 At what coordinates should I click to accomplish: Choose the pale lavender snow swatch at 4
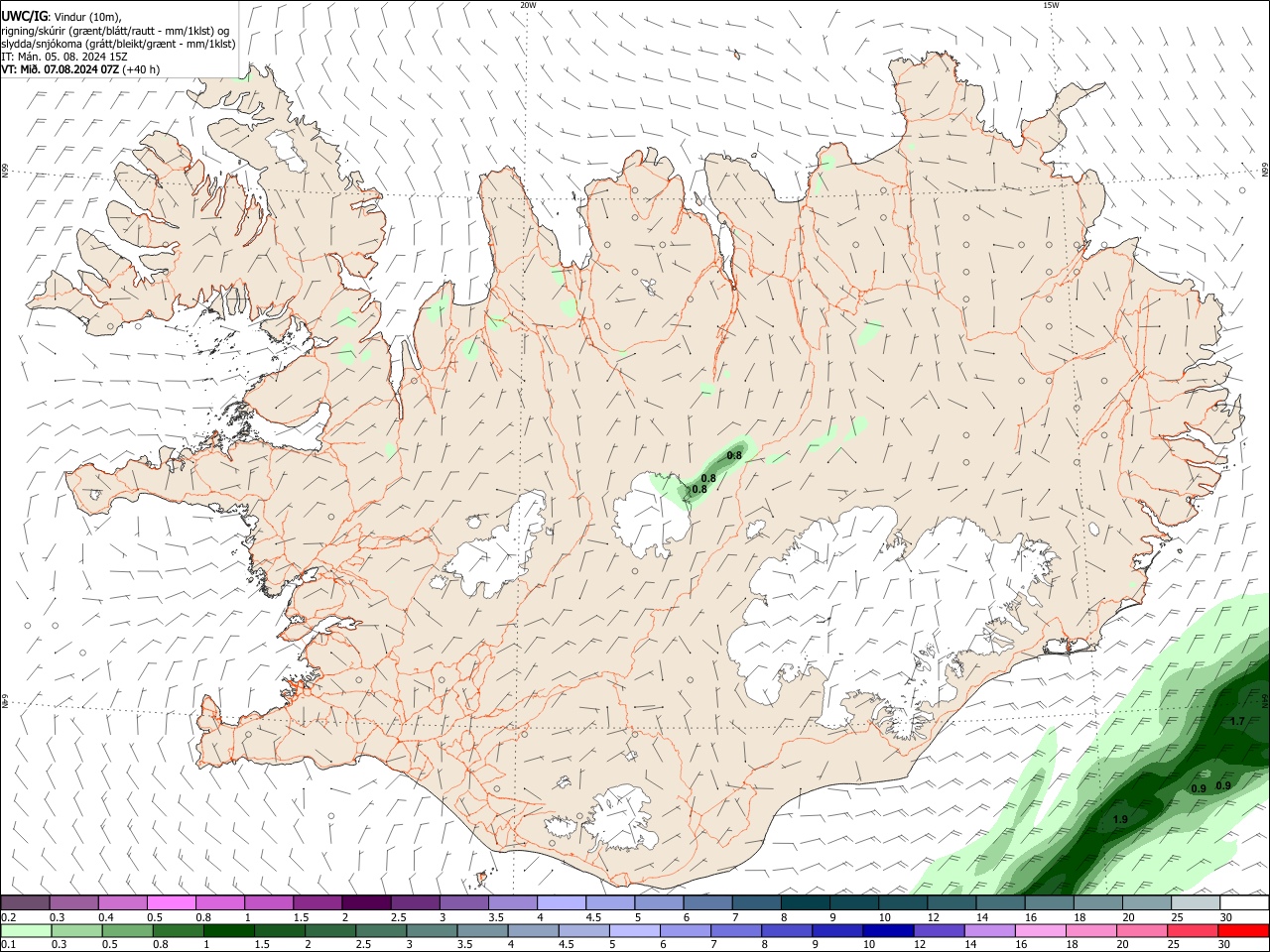(562, 903)
